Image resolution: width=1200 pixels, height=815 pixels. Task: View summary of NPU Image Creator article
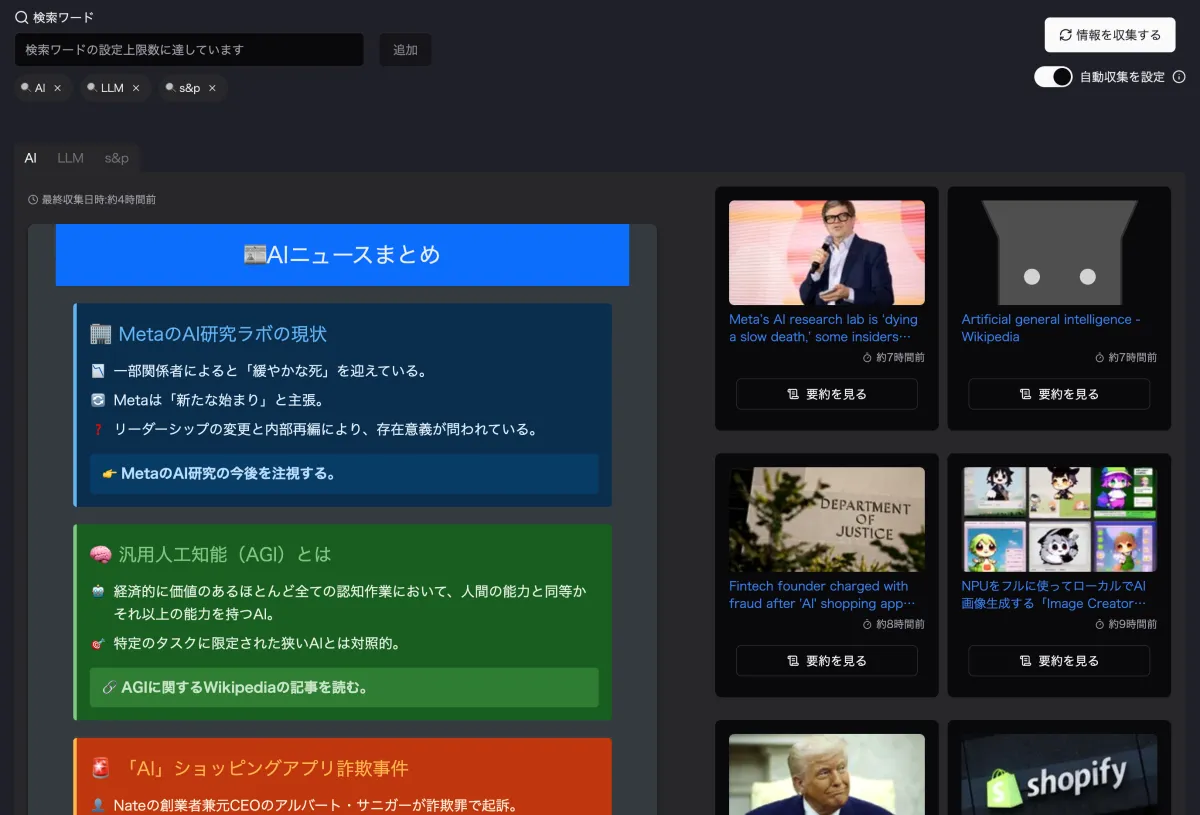[1058, 661]
